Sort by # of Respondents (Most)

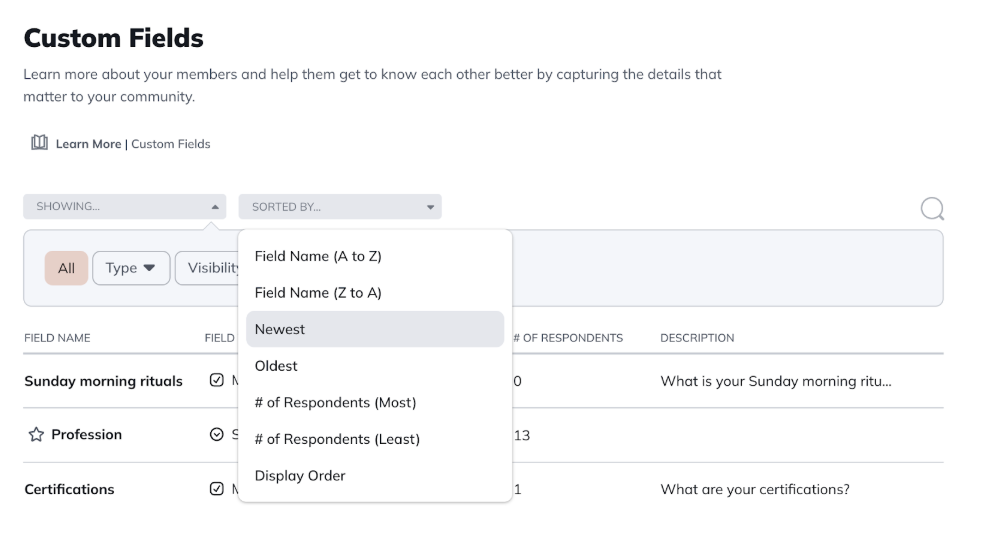[x=335, y=402]
